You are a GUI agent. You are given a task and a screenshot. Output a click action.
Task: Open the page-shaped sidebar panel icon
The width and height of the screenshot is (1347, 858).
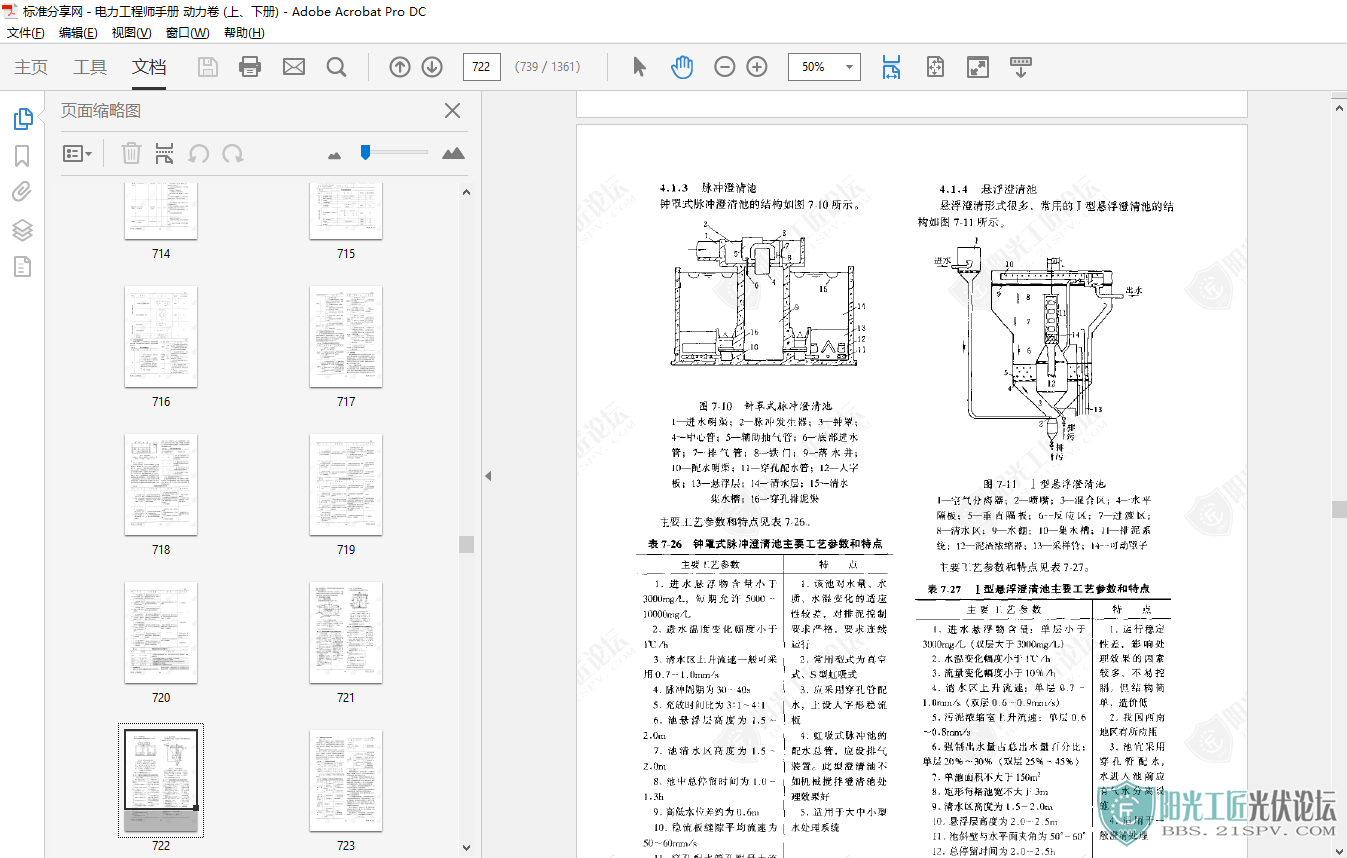[22, 266]
